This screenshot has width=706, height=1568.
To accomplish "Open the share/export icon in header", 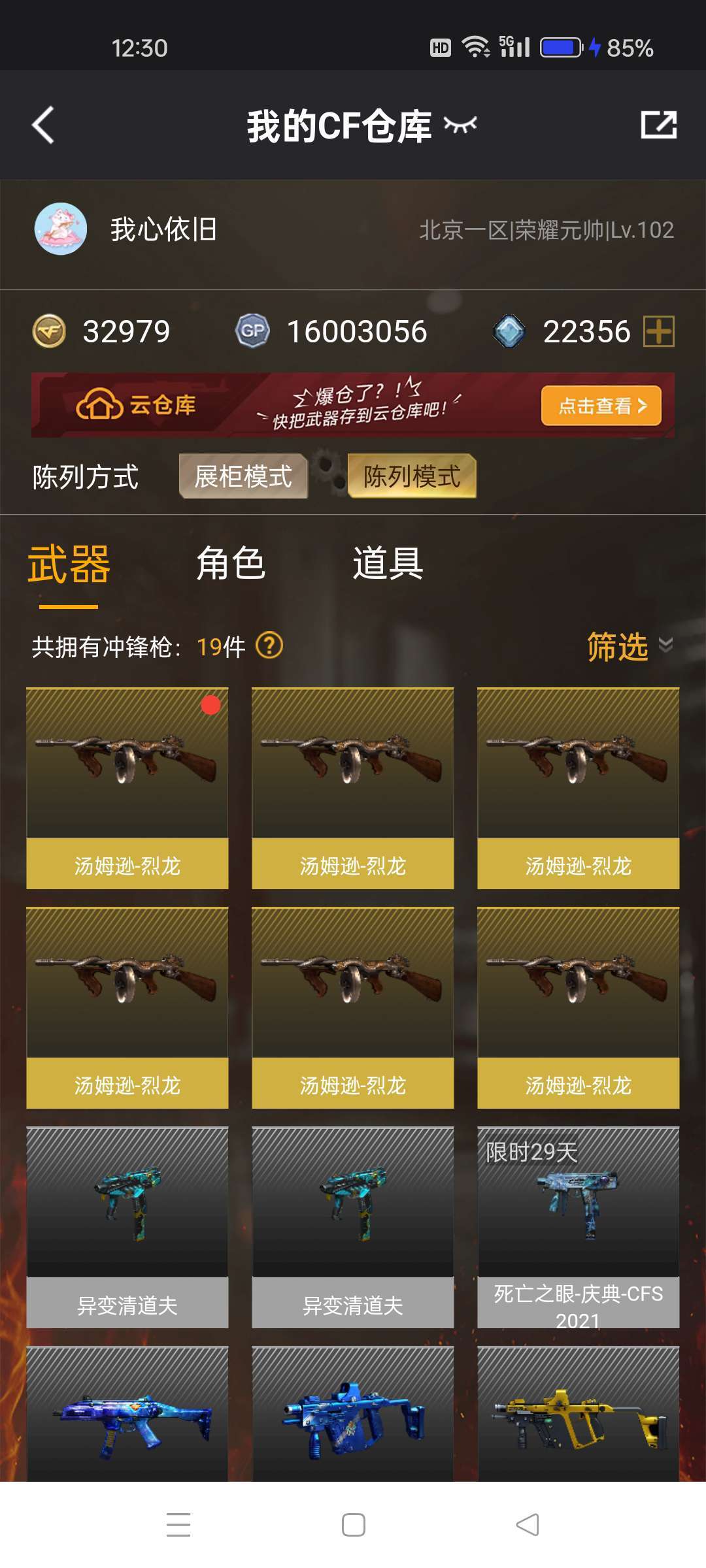I will [x=658, y=124].
